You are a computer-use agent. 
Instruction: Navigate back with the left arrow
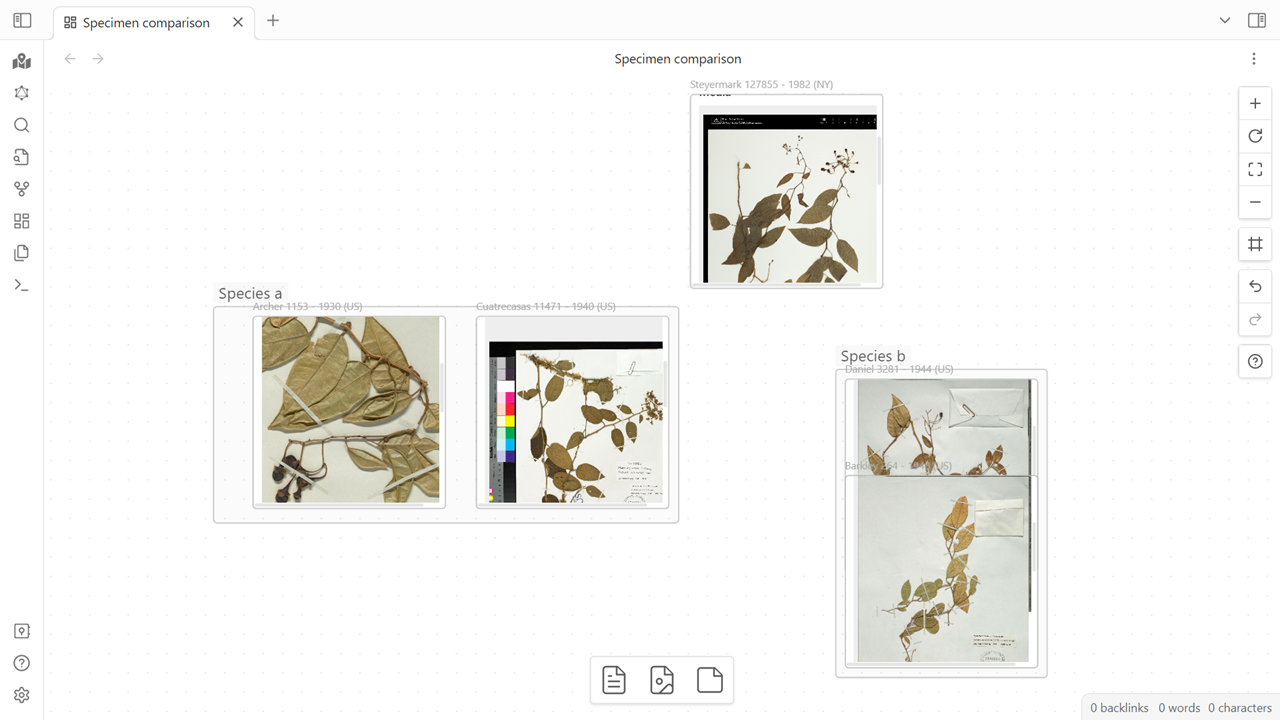tap(70, 59)
